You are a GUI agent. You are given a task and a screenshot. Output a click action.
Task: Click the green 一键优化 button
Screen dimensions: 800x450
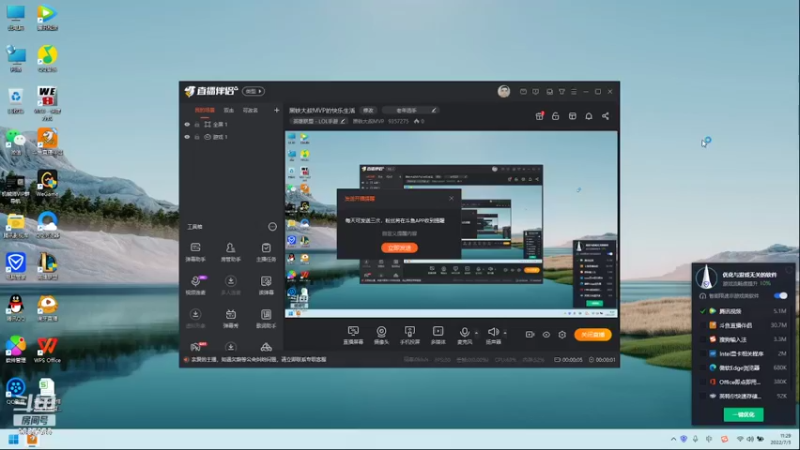tap(743, 415)
